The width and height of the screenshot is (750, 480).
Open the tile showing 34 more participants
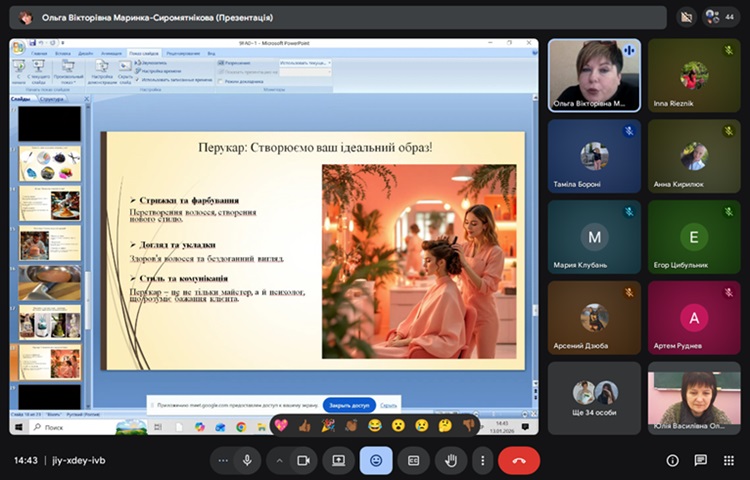click(595, 398)
